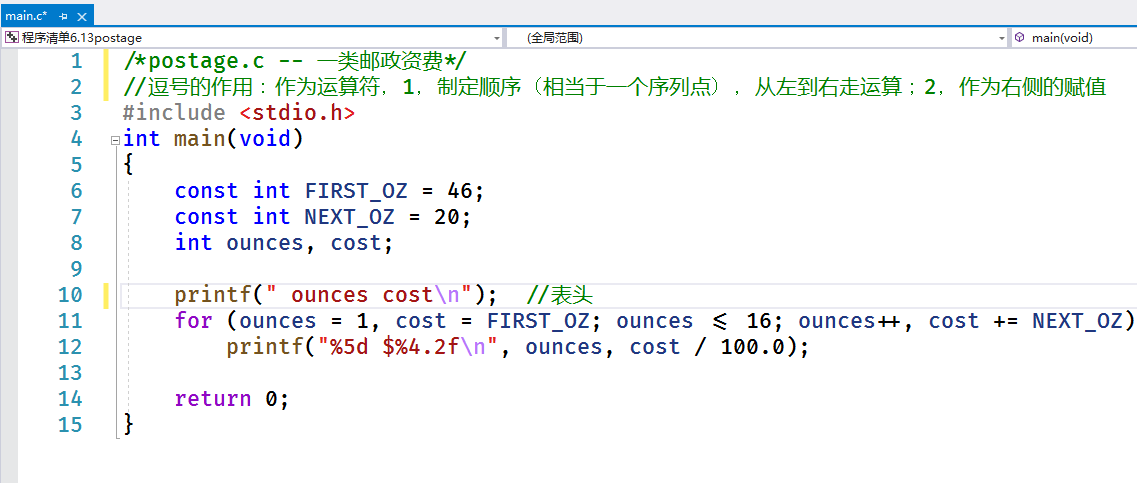
Task: Close the main.c* tab
Action: 82,16
